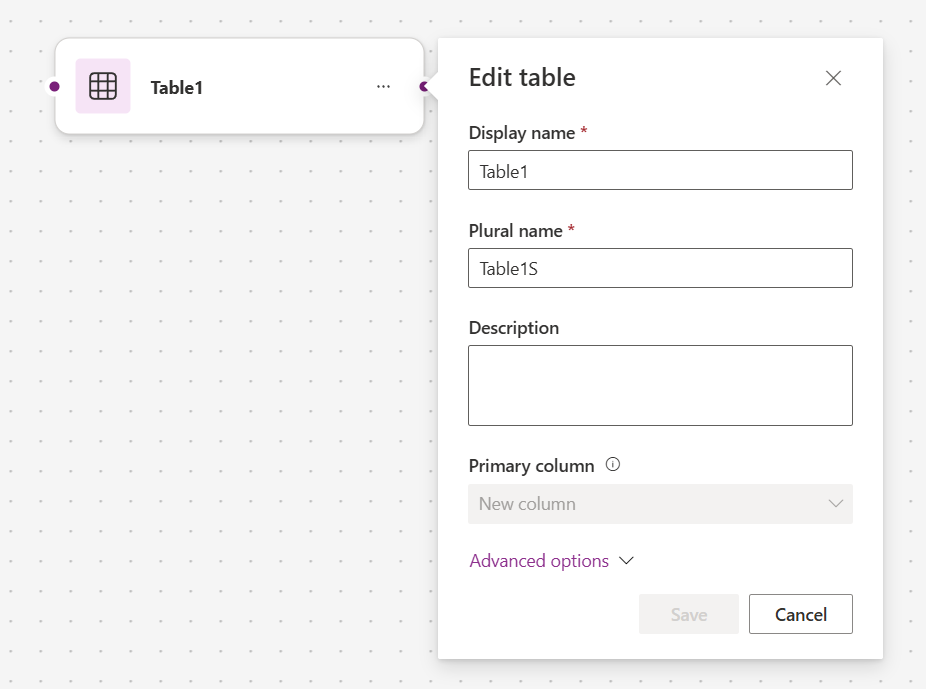Open the Table1 more options ellipsis menu
This screenshot has width=926, height=689.
pos(384,87)
